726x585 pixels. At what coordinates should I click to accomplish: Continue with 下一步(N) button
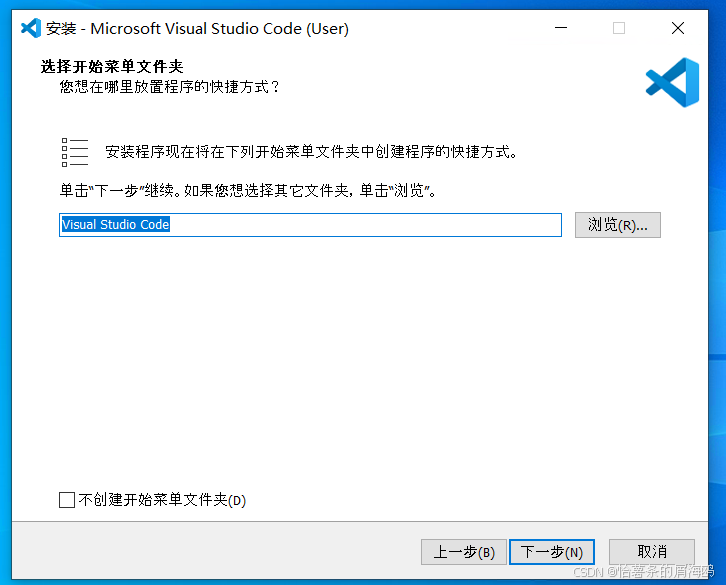click(x=552, y=552)
